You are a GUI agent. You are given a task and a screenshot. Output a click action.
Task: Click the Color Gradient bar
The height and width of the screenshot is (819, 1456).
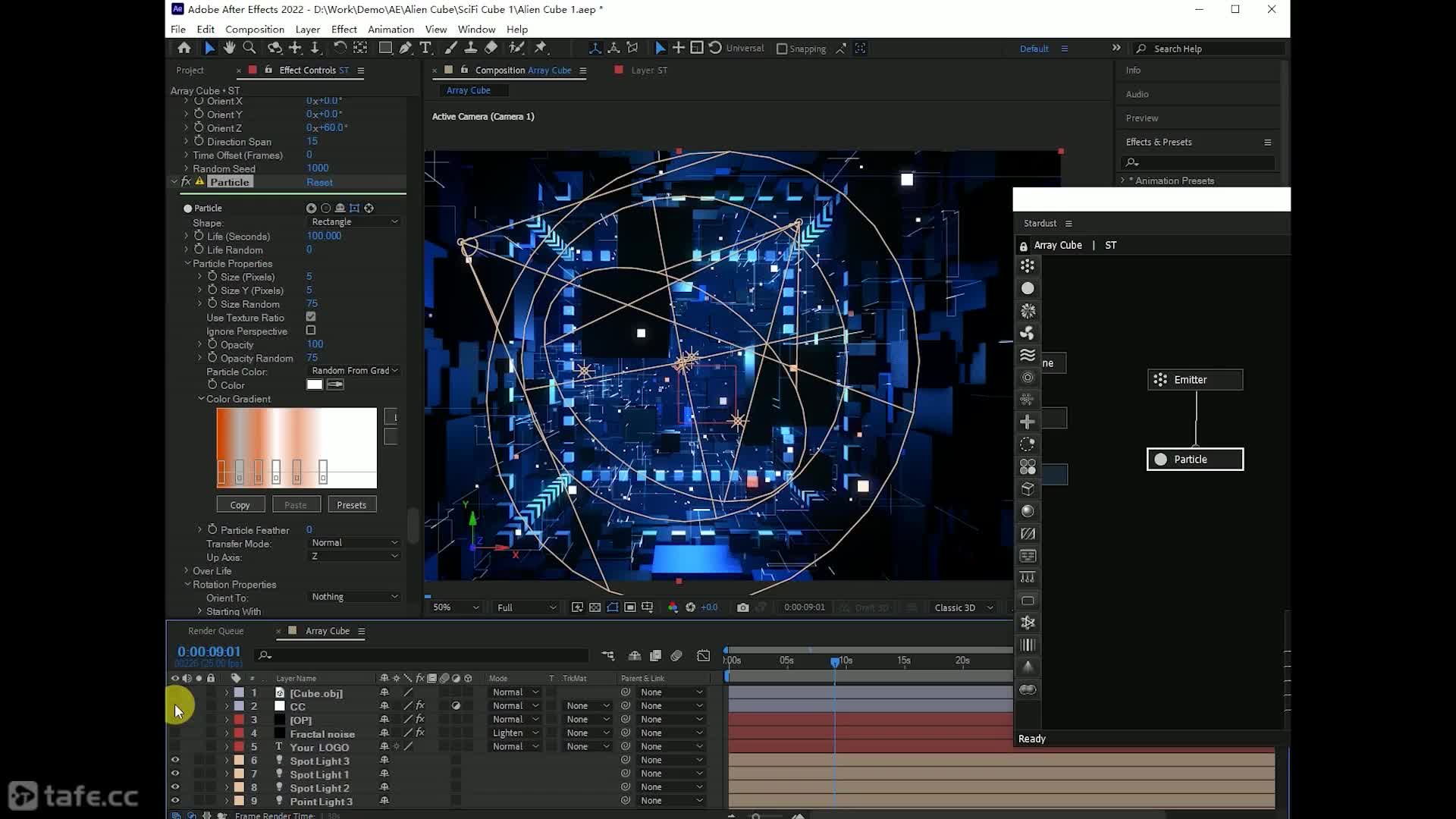coord(297,447)
